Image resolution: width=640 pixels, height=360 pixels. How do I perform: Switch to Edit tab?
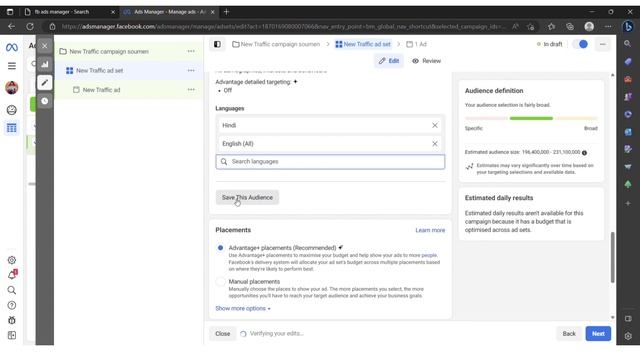point(389,61)
